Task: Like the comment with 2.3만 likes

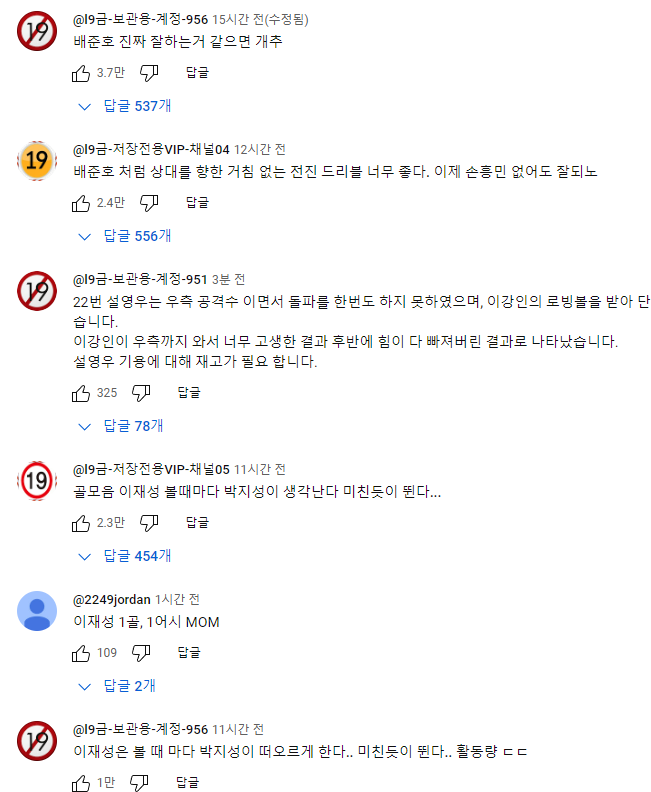Action: pyautogui.click(x=81, y=523)
